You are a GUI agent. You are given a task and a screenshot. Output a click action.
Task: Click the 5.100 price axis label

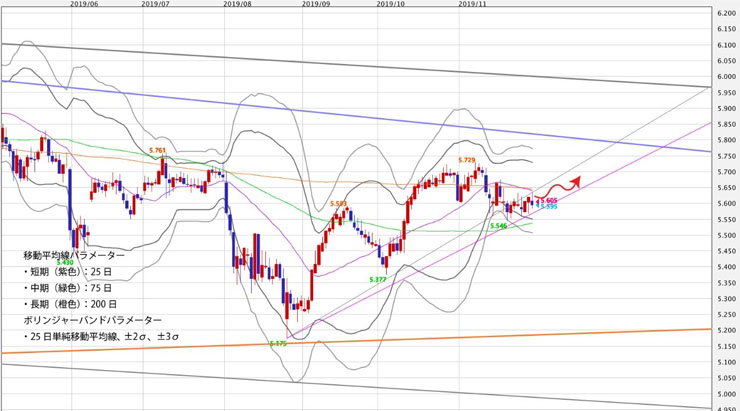[726, 362]
